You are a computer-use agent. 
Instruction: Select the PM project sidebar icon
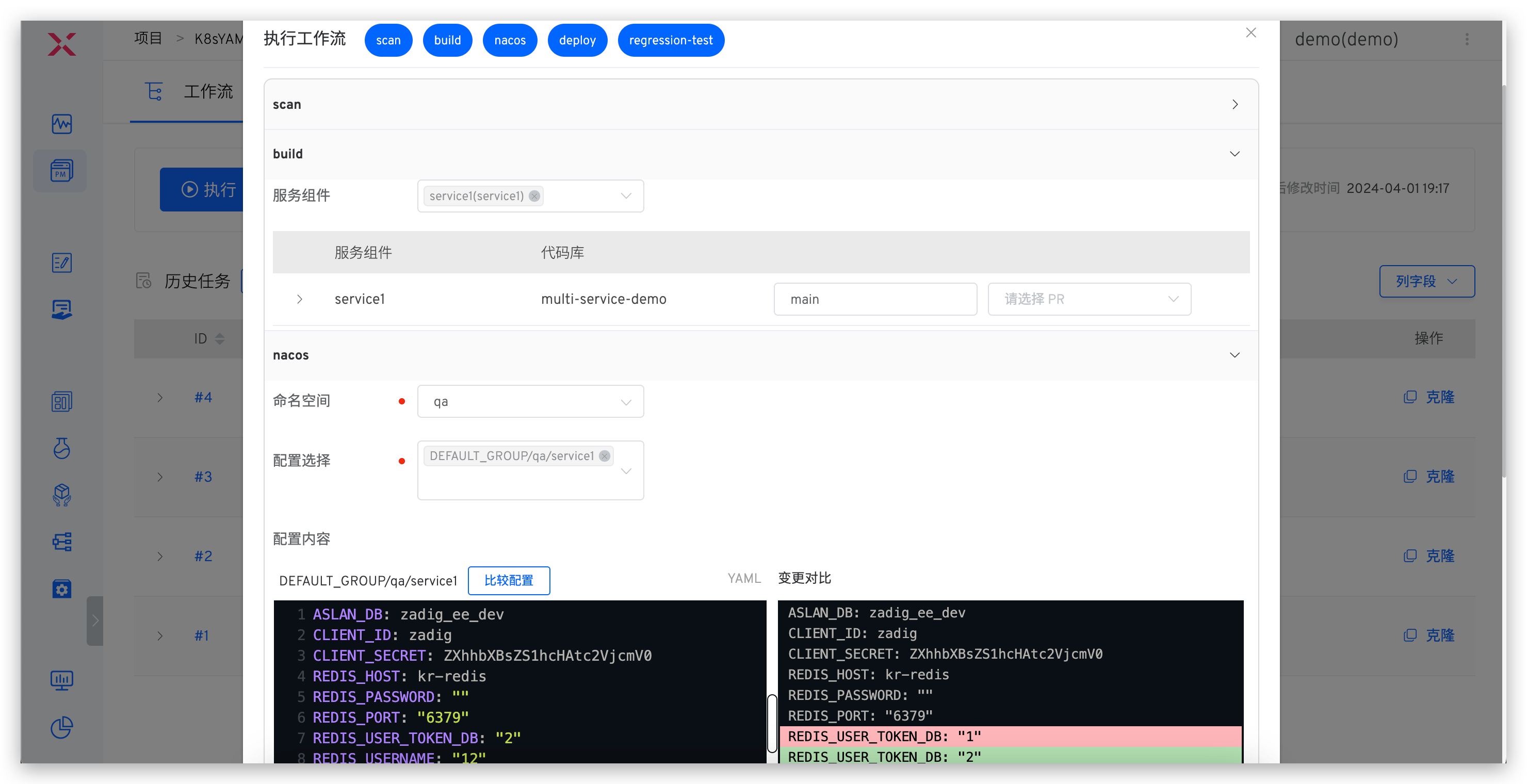(62, 171)
